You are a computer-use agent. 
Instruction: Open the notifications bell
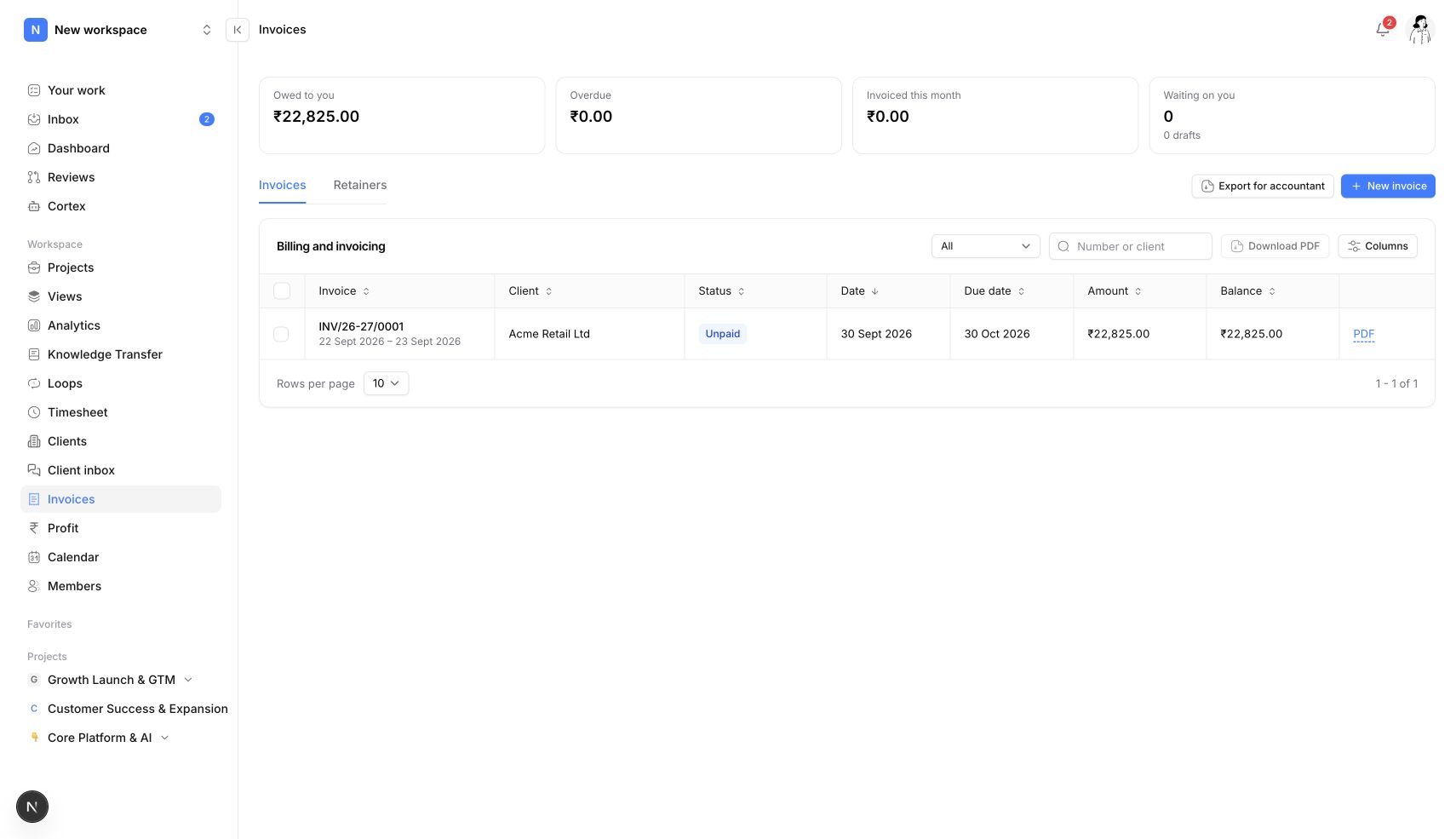pyautogui.click(x=1382, y=30)
